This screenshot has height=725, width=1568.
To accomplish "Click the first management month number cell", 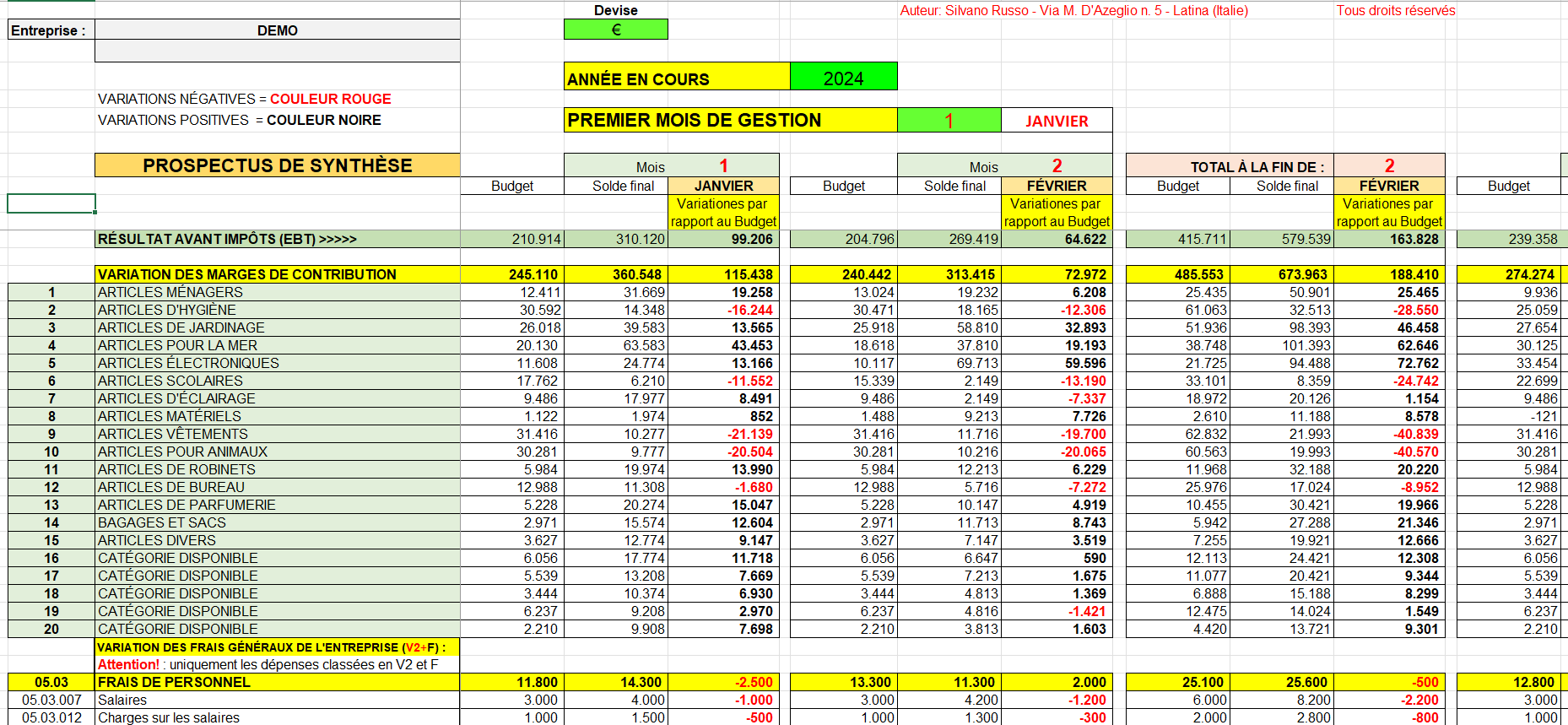I will [949, 120].
